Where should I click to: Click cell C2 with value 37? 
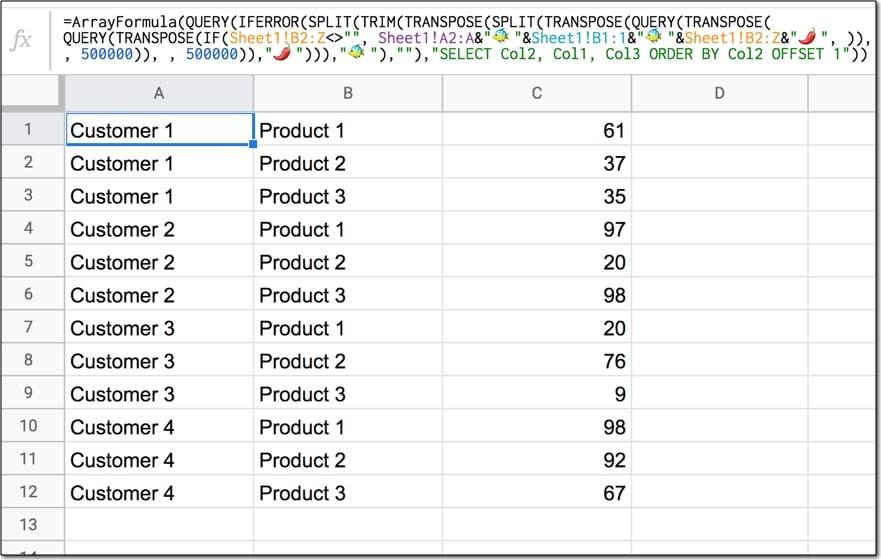click(x=537, y=162)
